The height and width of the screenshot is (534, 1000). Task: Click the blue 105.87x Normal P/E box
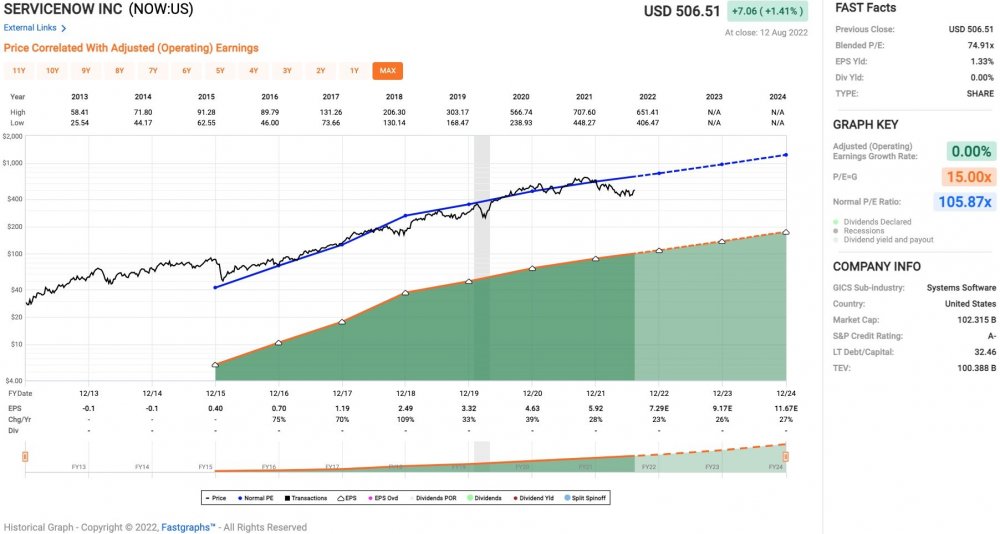point(966,202)
